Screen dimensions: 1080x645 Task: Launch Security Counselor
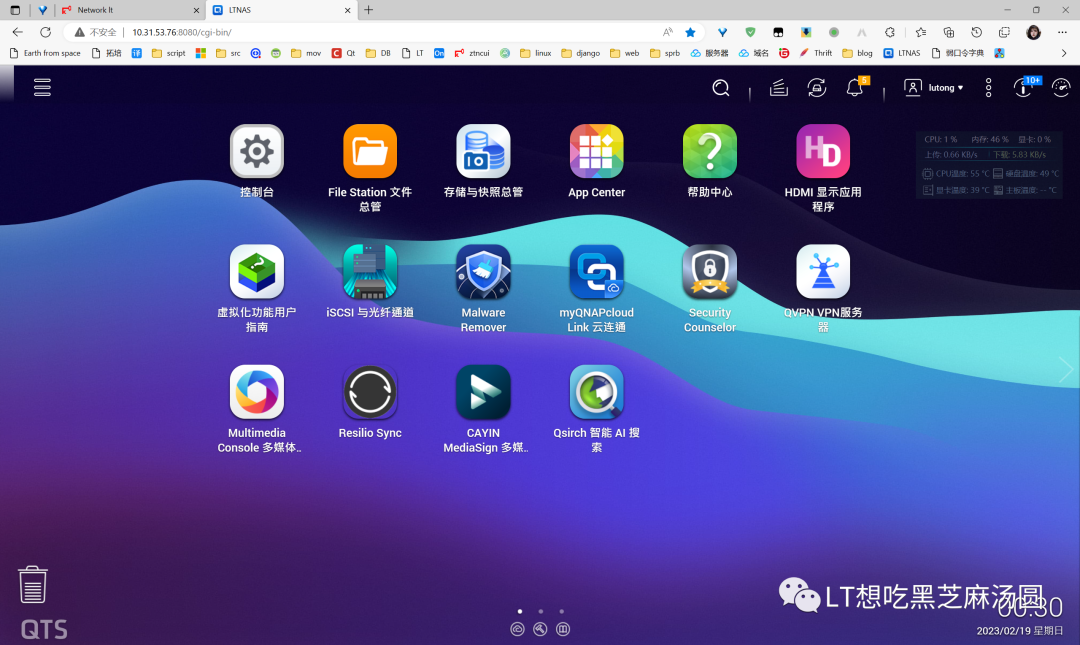pos(709,272)
